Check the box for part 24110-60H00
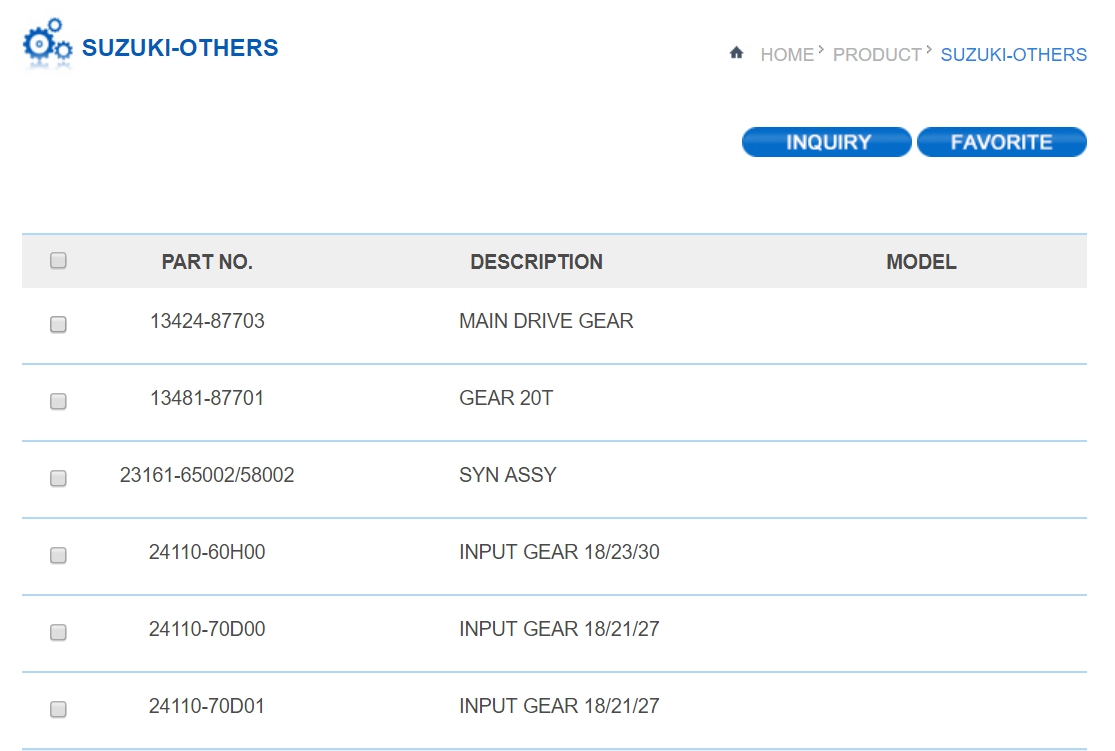 point(58,555)
